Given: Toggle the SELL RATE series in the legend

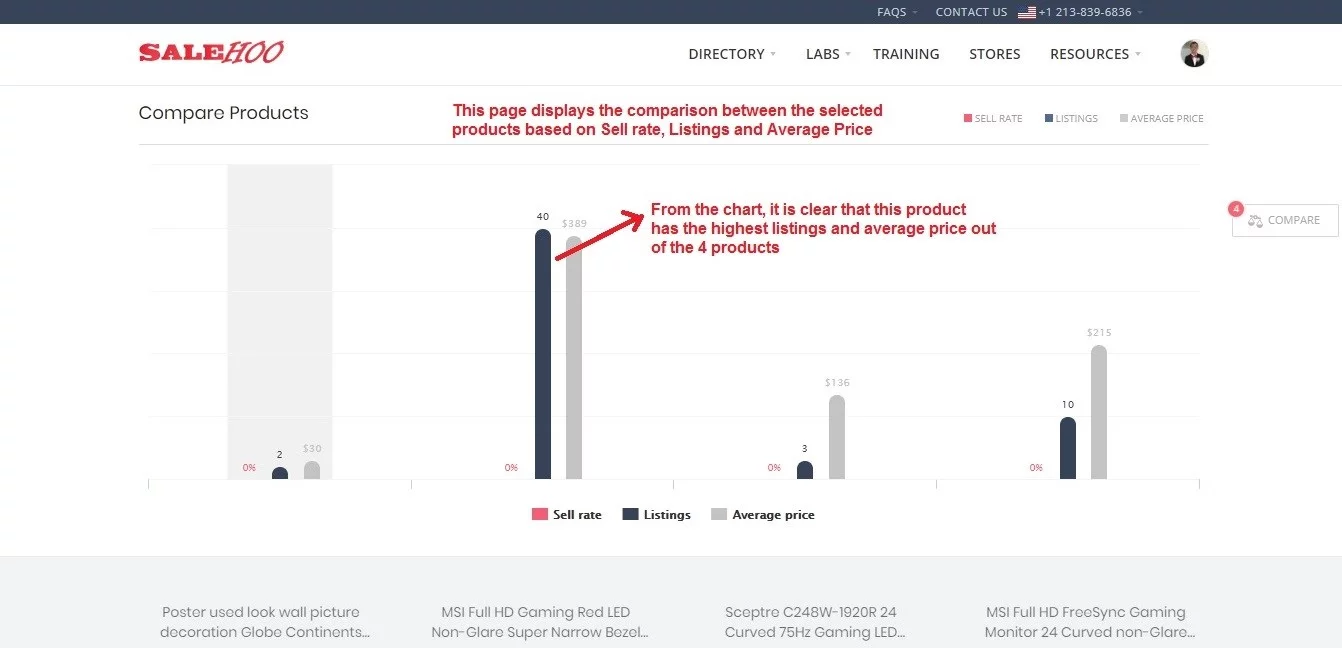Looking at the screenshot, I should coord(993,118).
